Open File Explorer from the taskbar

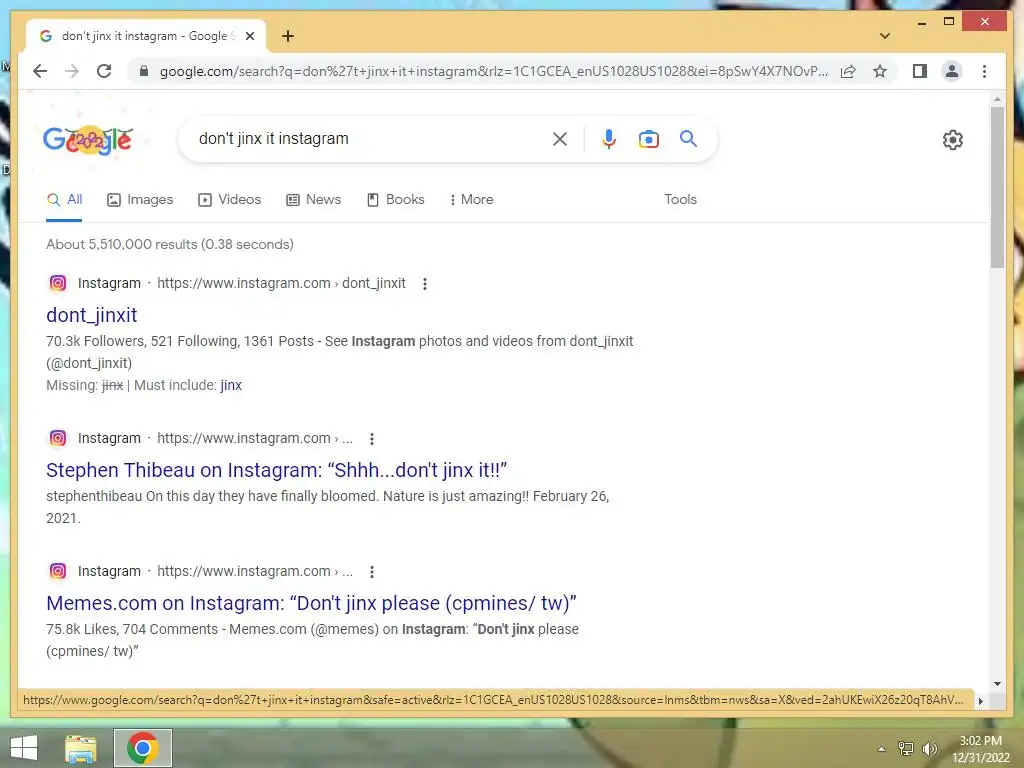80,748
